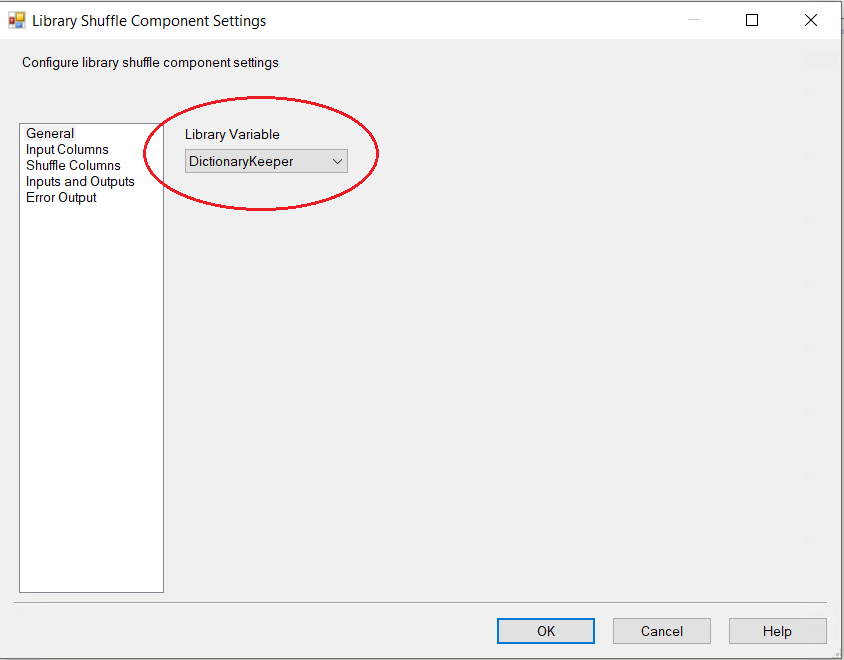Open the Input Columns page

[x=67, y=149]
